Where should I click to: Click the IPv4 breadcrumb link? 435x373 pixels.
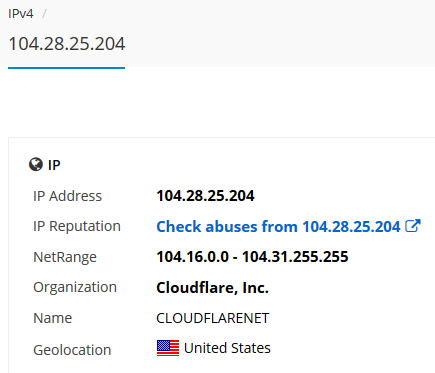(21, 14)
